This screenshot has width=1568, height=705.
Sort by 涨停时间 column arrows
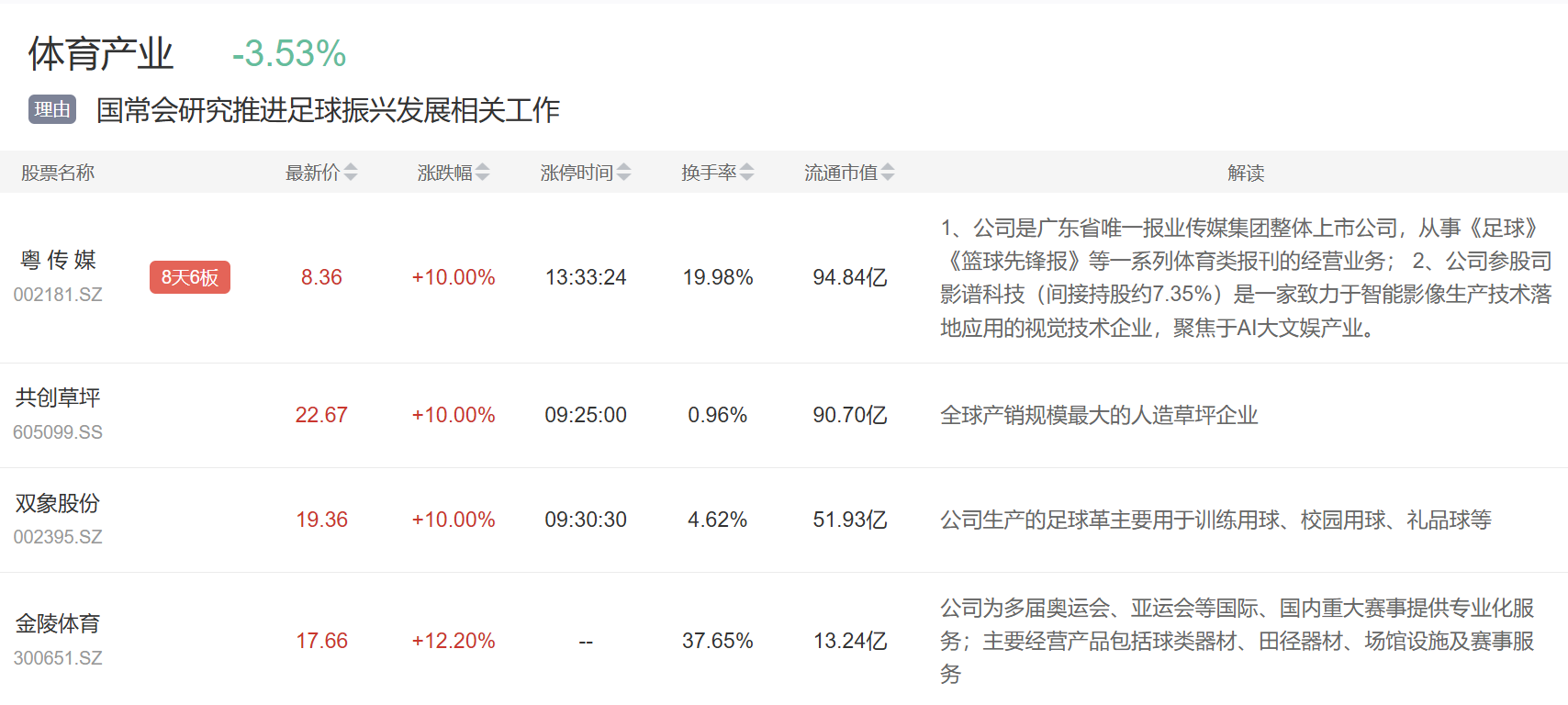(x=624, y=173)
